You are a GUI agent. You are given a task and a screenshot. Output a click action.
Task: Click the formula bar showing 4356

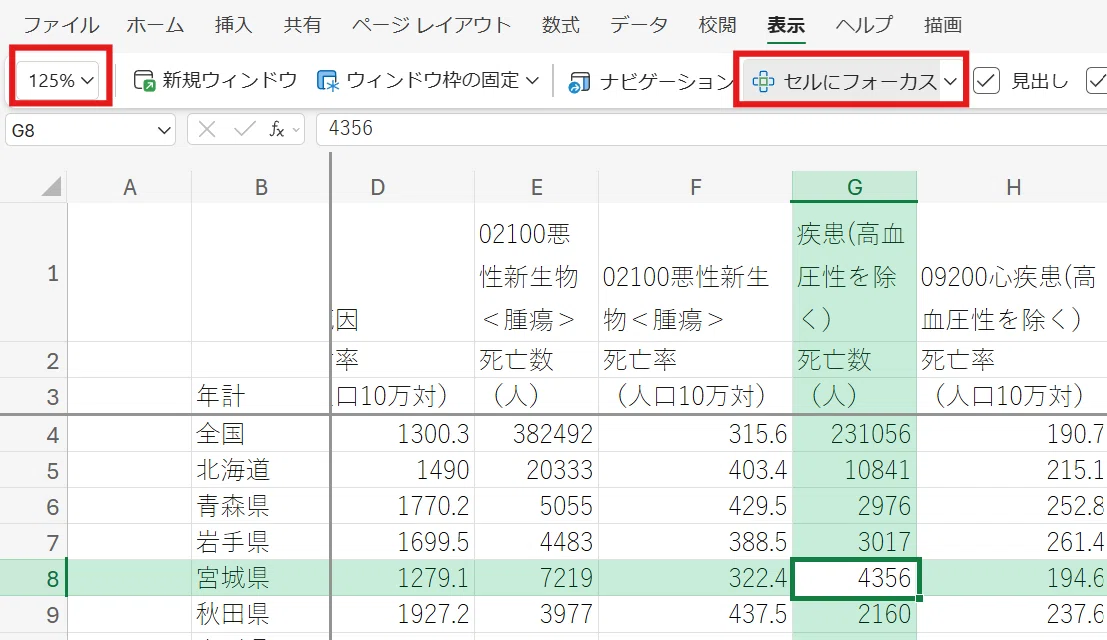click(712, 129)
